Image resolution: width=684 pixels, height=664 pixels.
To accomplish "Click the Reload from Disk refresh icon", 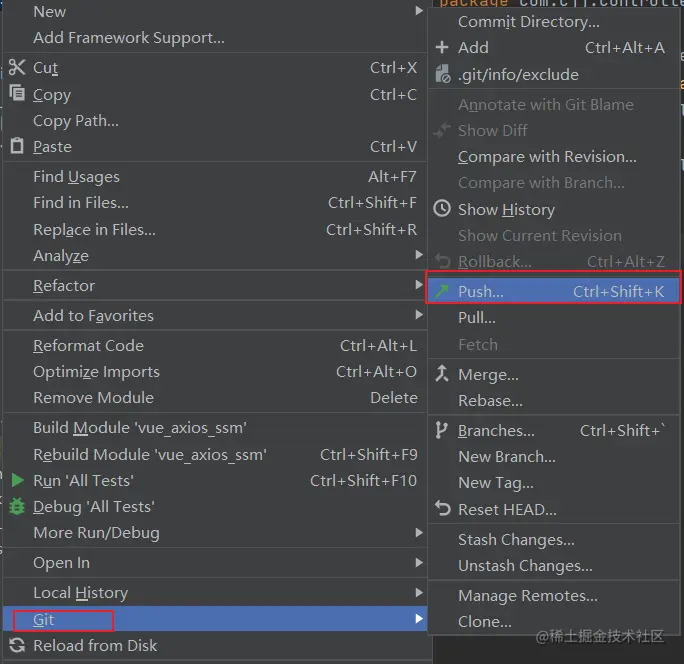I will click(17, 645).
